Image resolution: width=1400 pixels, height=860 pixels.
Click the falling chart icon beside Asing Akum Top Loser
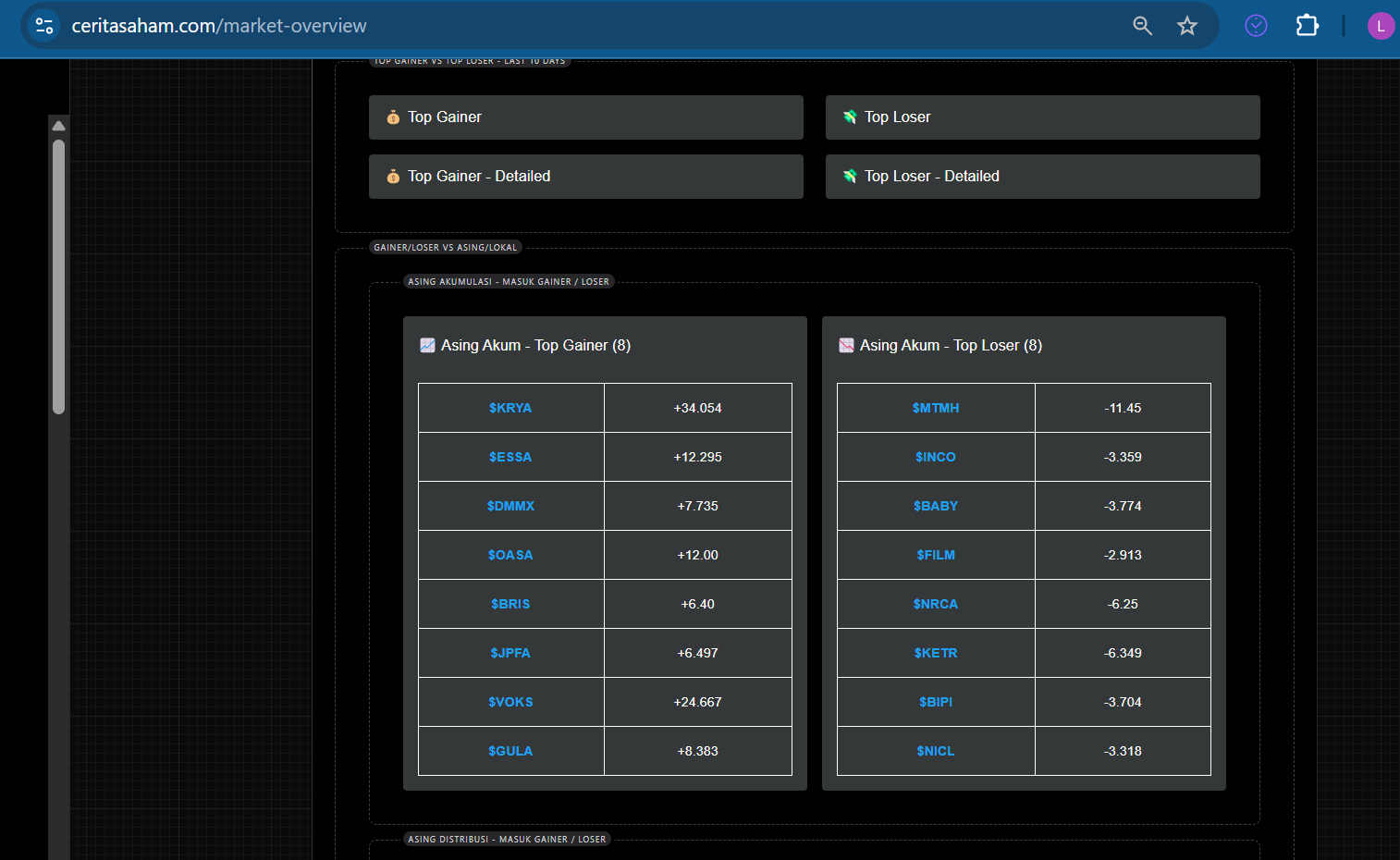point(846,345)
